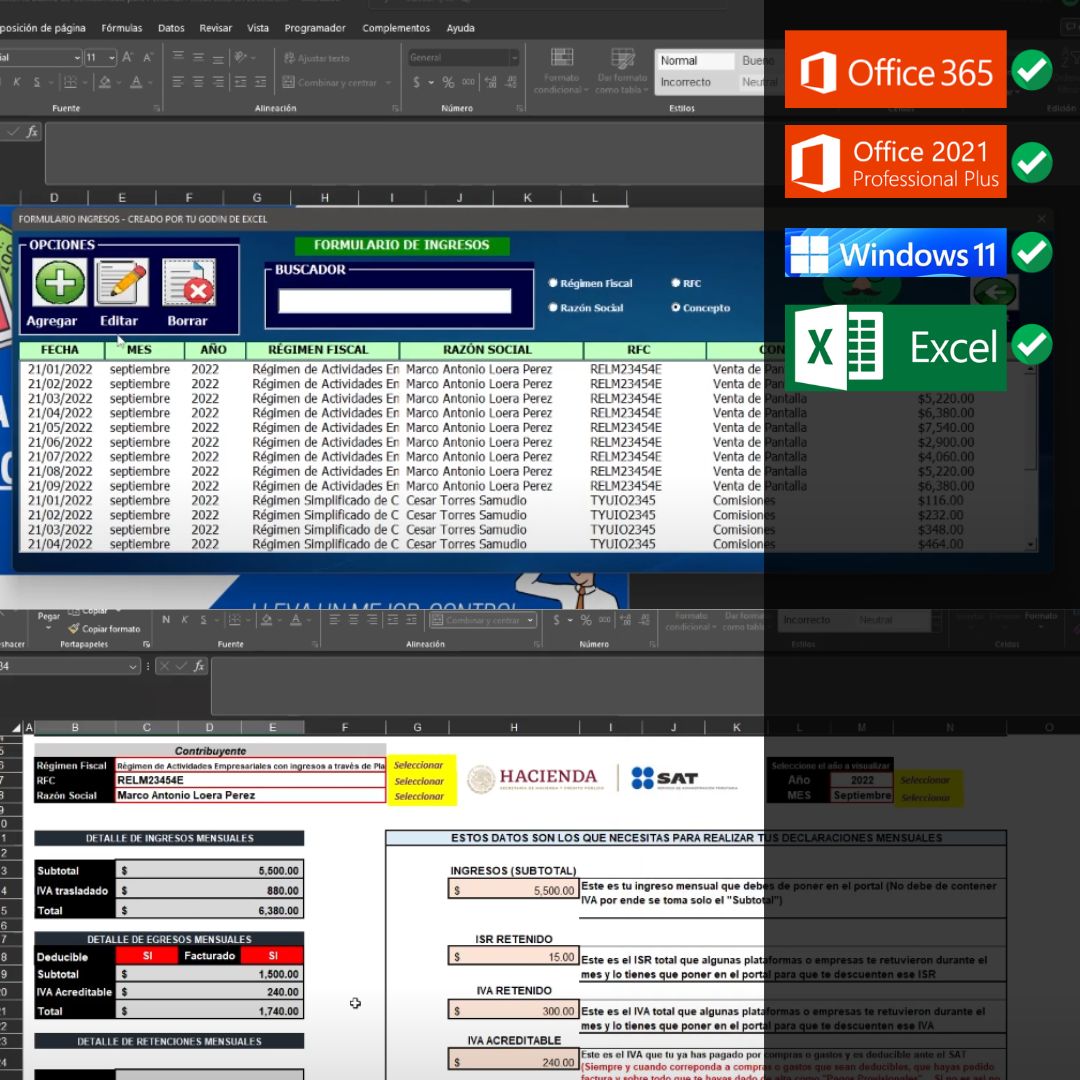Apply the Incorrecto cell style
This screenshot has height=1080, width=1080.
694,82
